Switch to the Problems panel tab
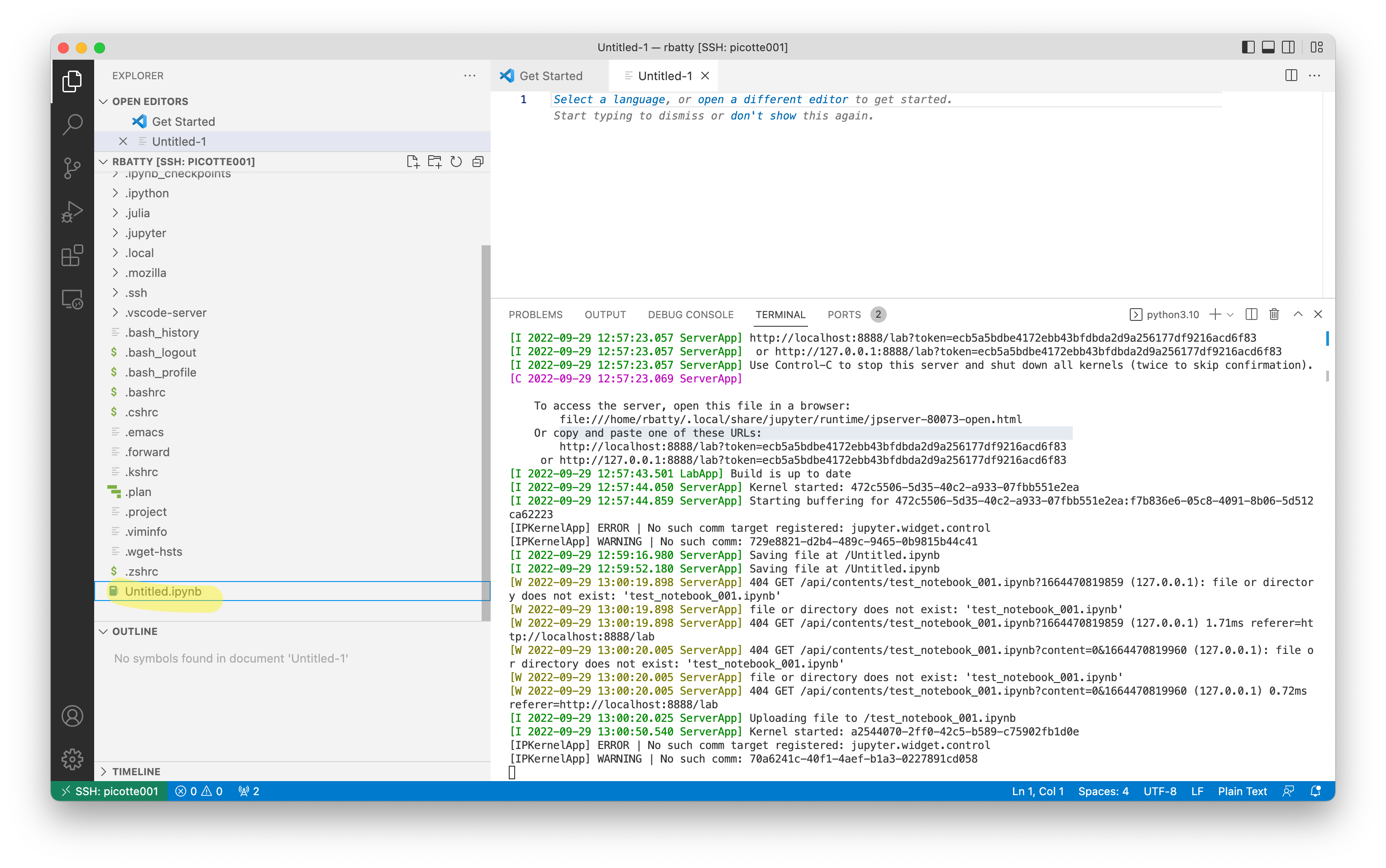Image resolution: width=1386 pixels, height=868 pixels. pos(535,315)
